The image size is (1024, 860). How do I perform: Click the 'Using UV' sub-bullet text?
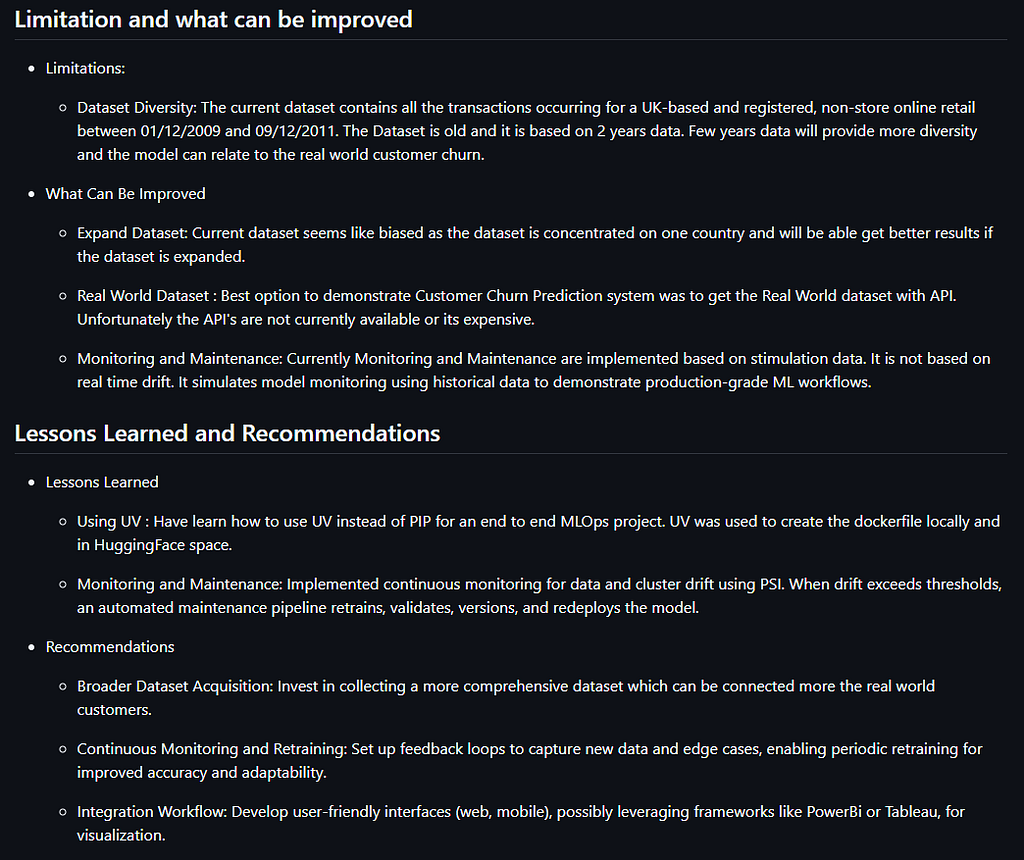538,534
